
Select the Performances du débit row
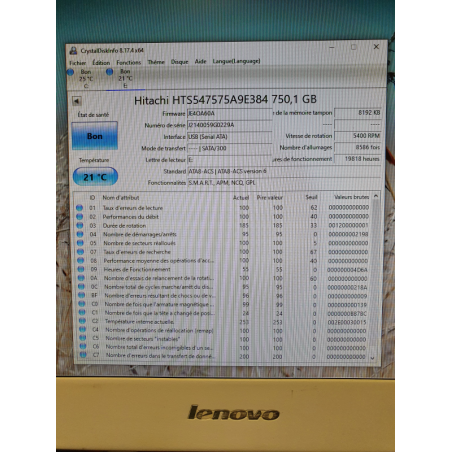[223, 217]
